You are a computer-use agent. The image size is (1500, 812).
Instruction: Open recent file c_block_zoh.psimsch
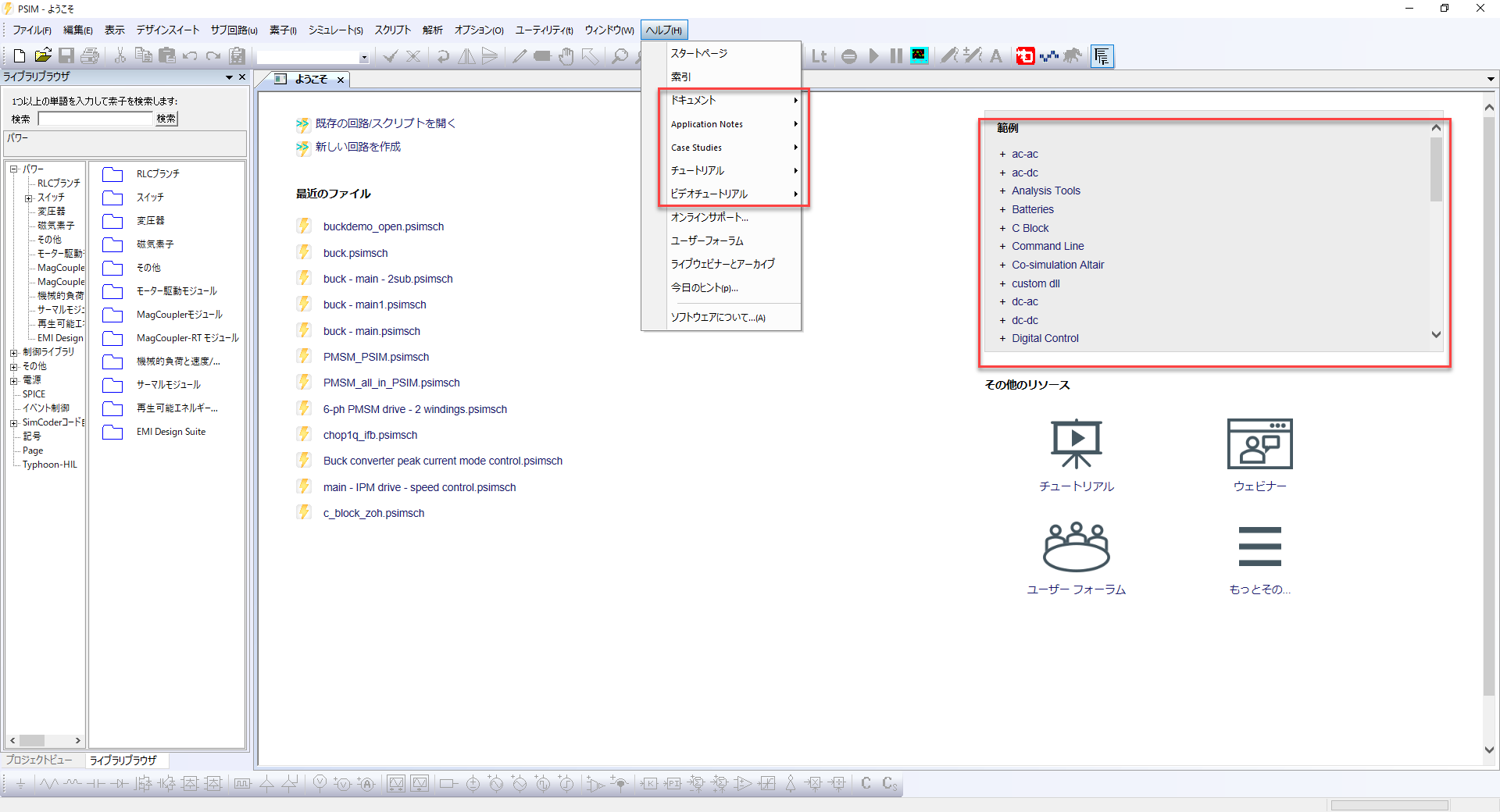pyautogui.click(x=373, y=513)
